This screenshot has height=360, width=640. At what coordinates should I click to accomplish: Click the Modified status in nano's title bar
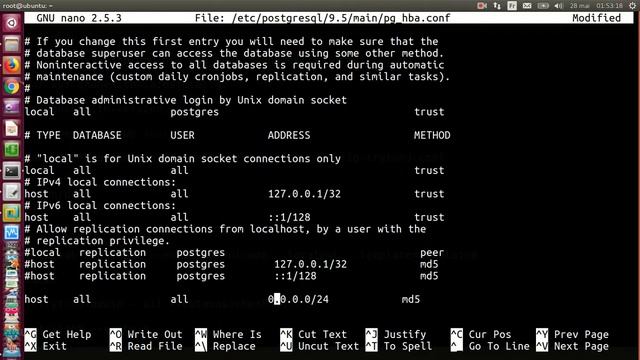(x=596, y=18)
